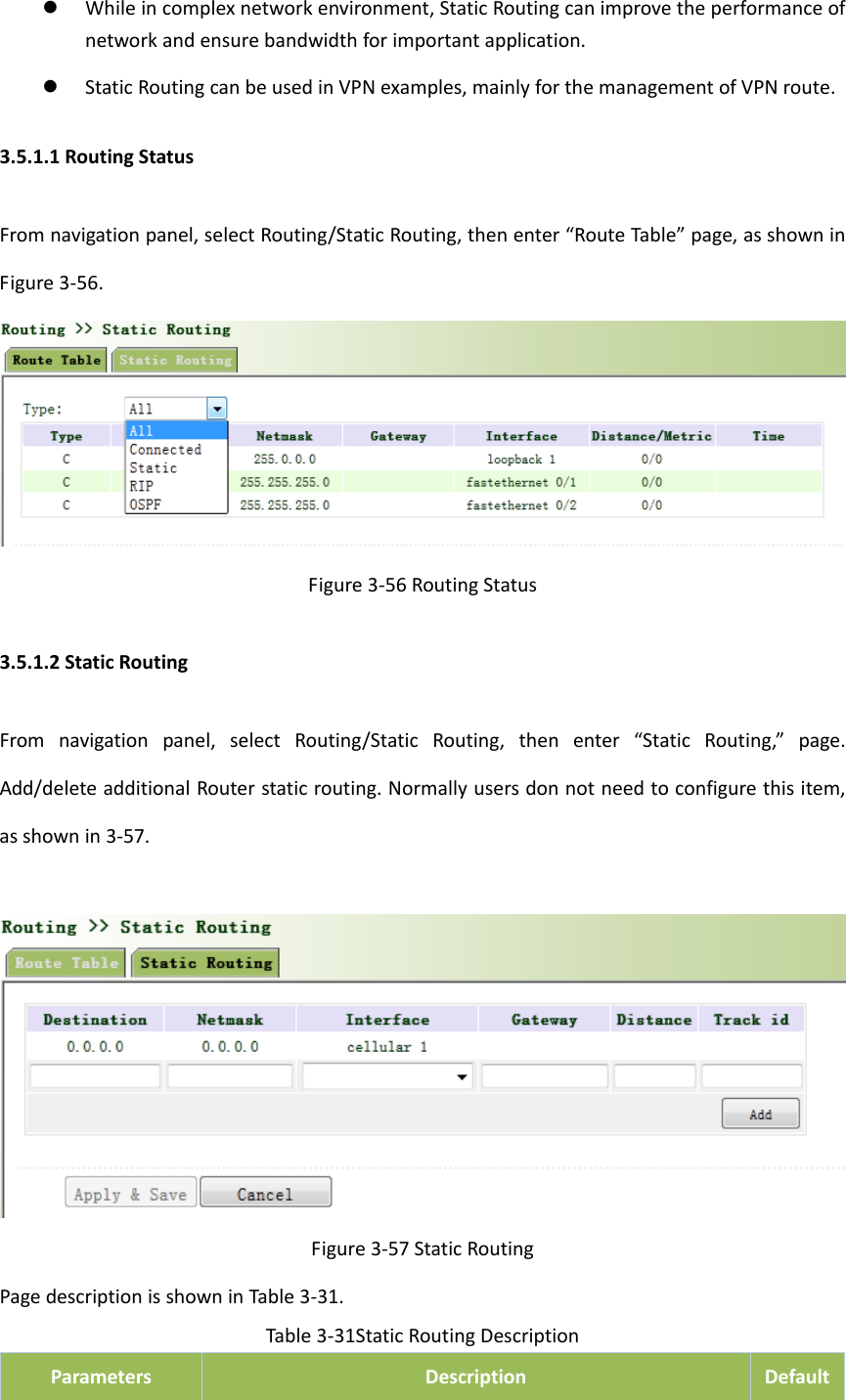846x1400 pixels.
Task: Select the cellular 1 interface entry
Action: click(x=387, y=1046)
